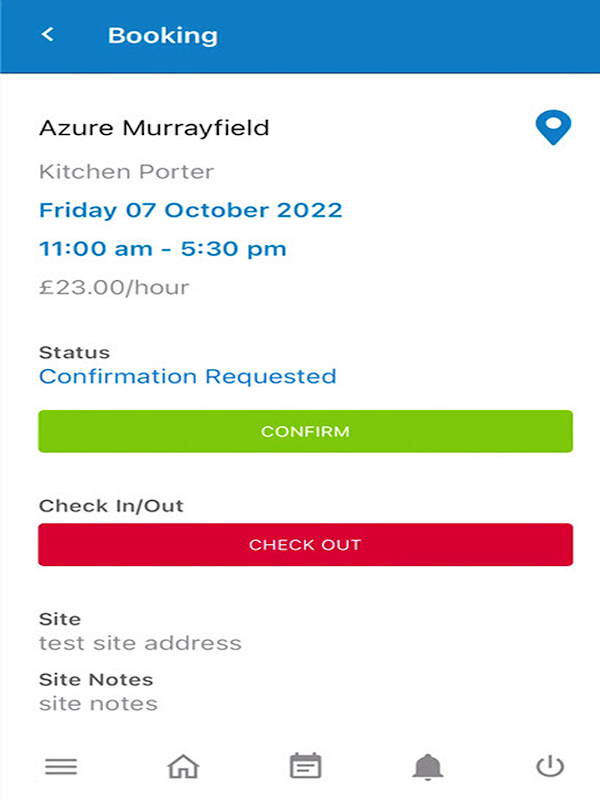Tap the red Check Out button
This screenshot has height=800, width=600.
pyautogui.click(x=305, y=544)
